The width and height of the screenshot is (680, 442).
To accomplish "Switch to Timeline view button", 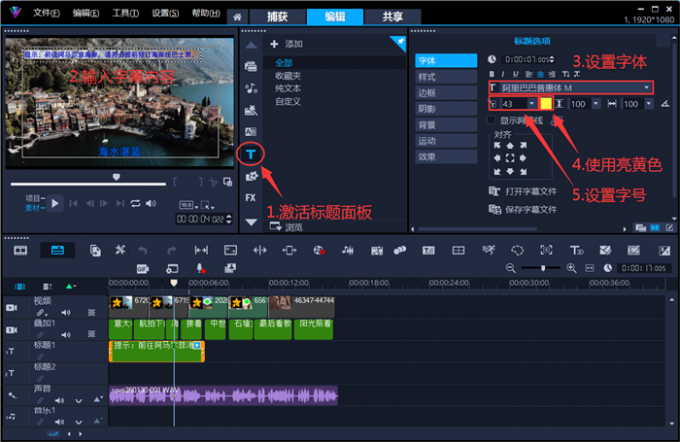I will tap(57, 250).
